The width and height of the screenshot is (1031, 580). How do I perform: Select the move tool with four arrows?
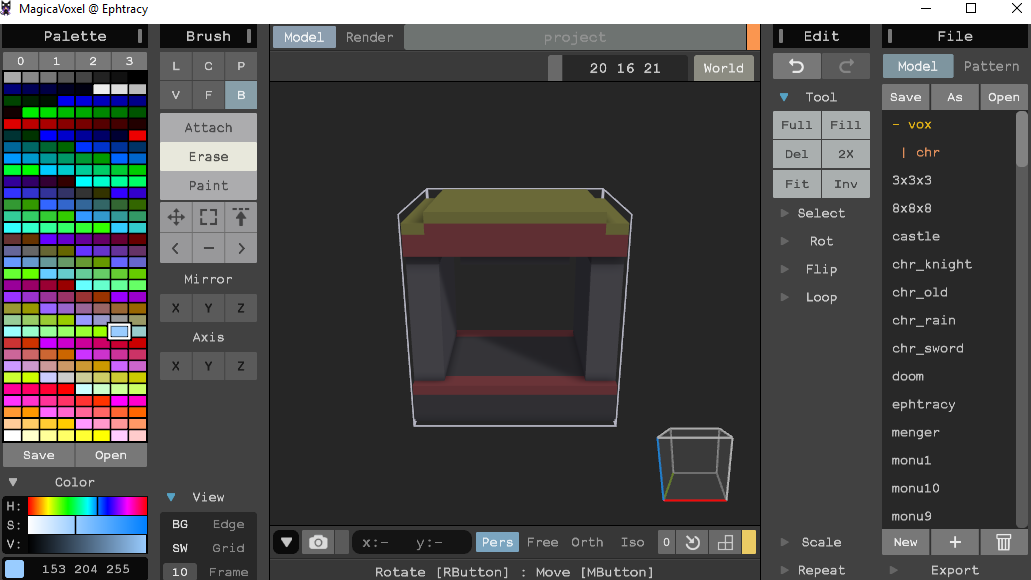coord(176,217)
